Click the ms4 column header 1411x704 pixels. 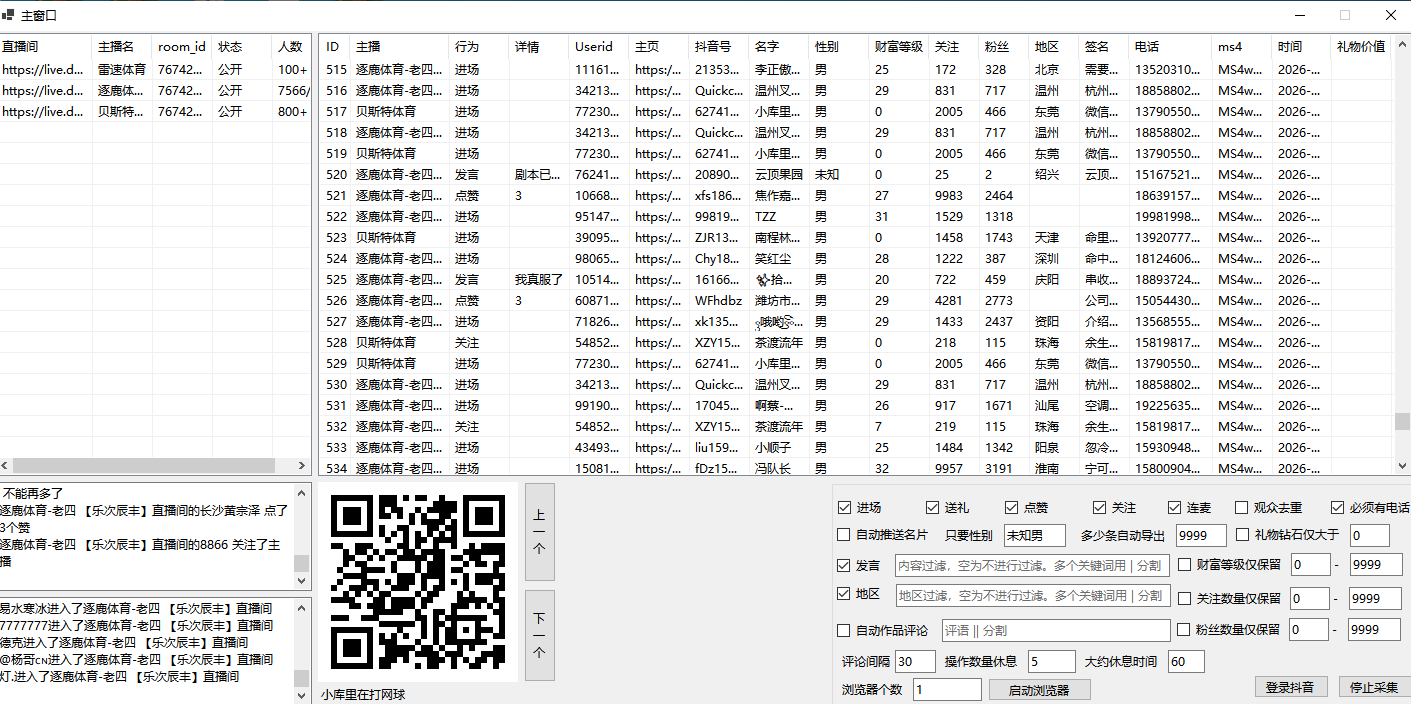(1240, 47)
